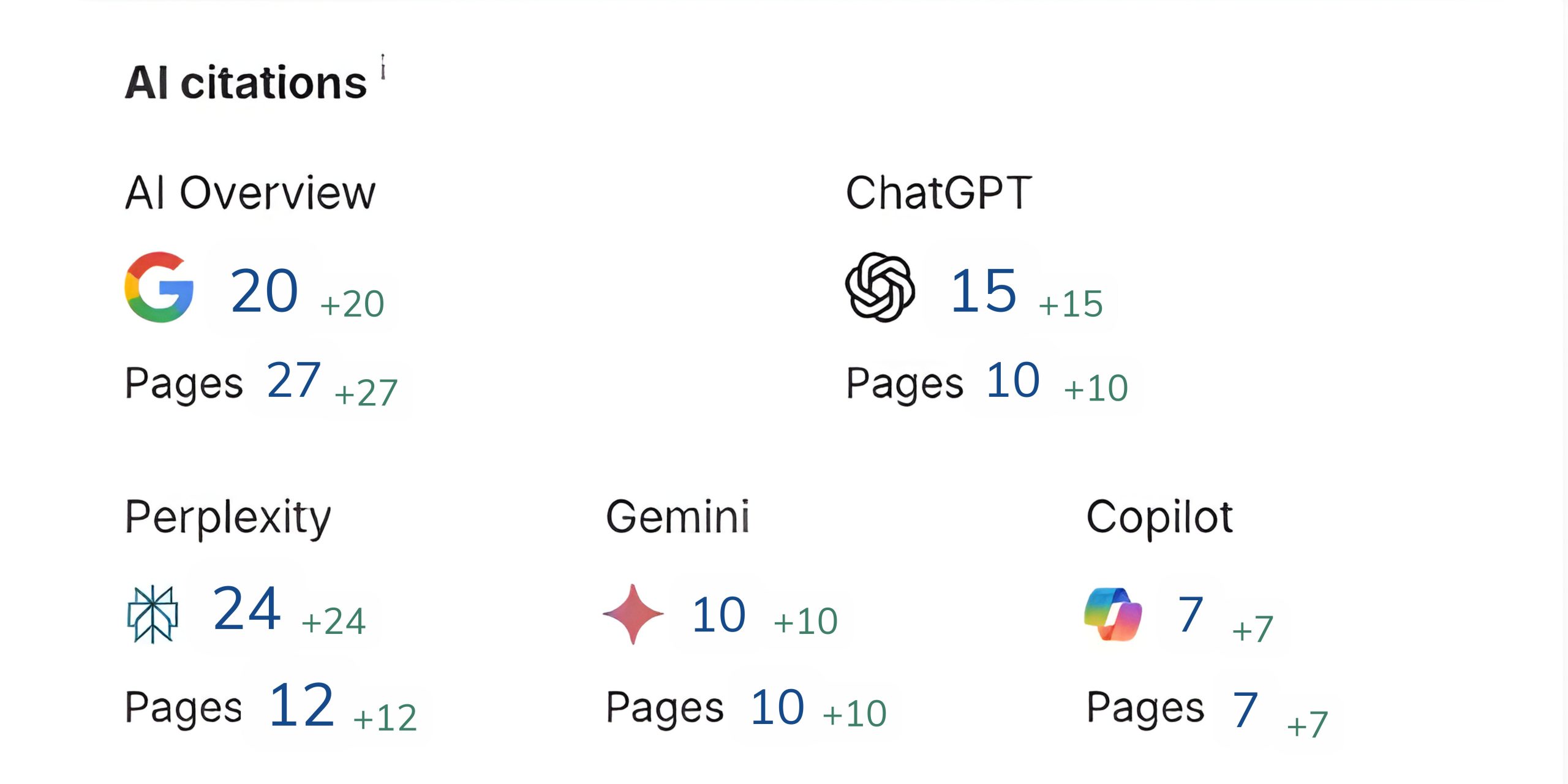Click the ChatGPT logo icon

point(880,287)
